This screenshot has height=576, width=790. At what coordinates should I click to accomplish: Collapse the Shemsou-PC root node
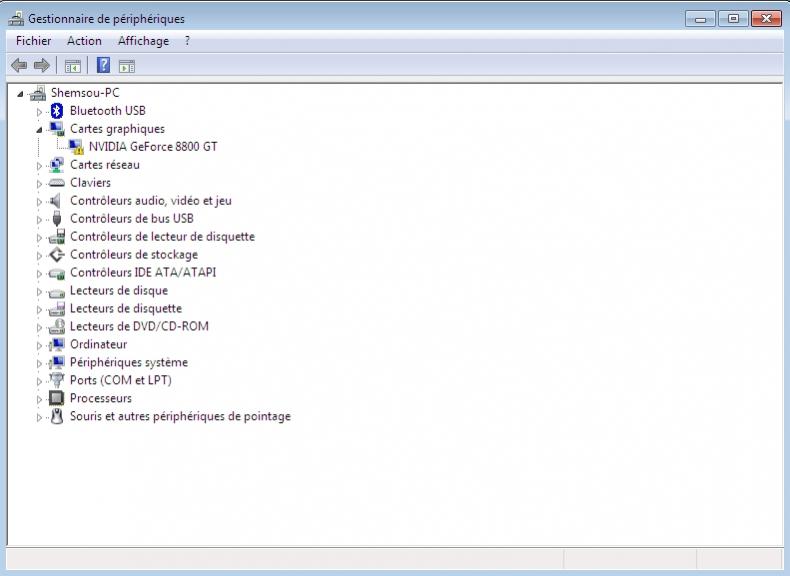click(20, 94)
